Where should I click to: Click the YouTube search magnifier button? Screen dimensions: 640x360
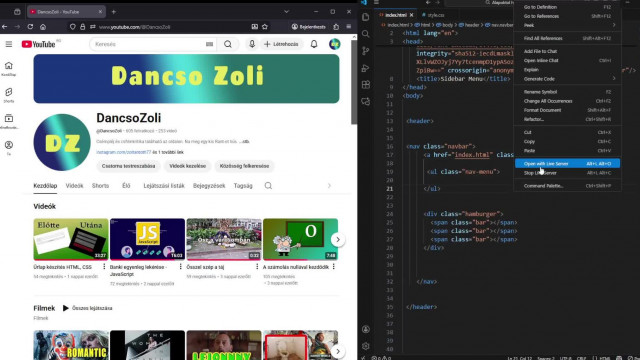pyautogui.click(x=228, y=44)
